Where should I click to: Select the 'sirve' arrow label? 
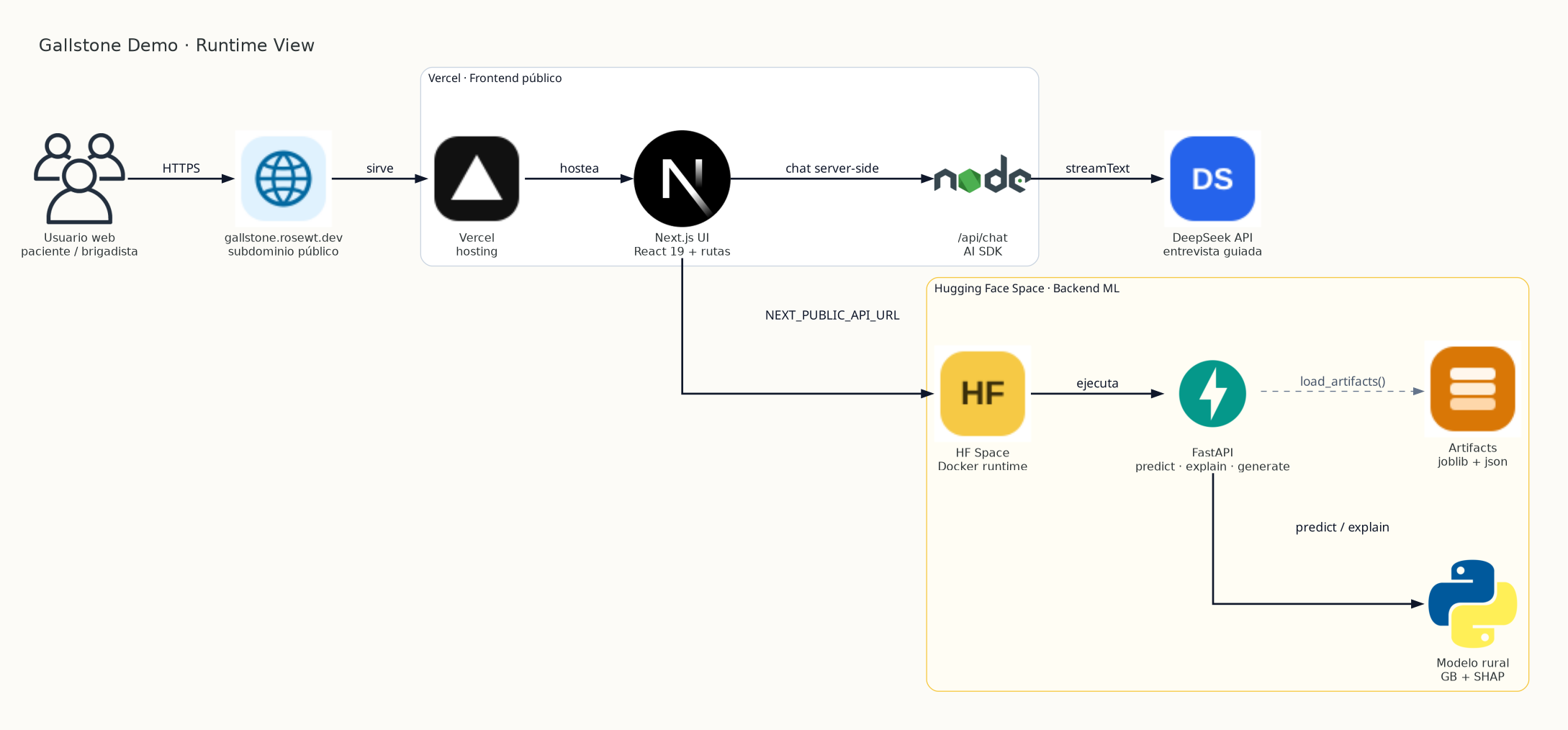click(379, 168)
